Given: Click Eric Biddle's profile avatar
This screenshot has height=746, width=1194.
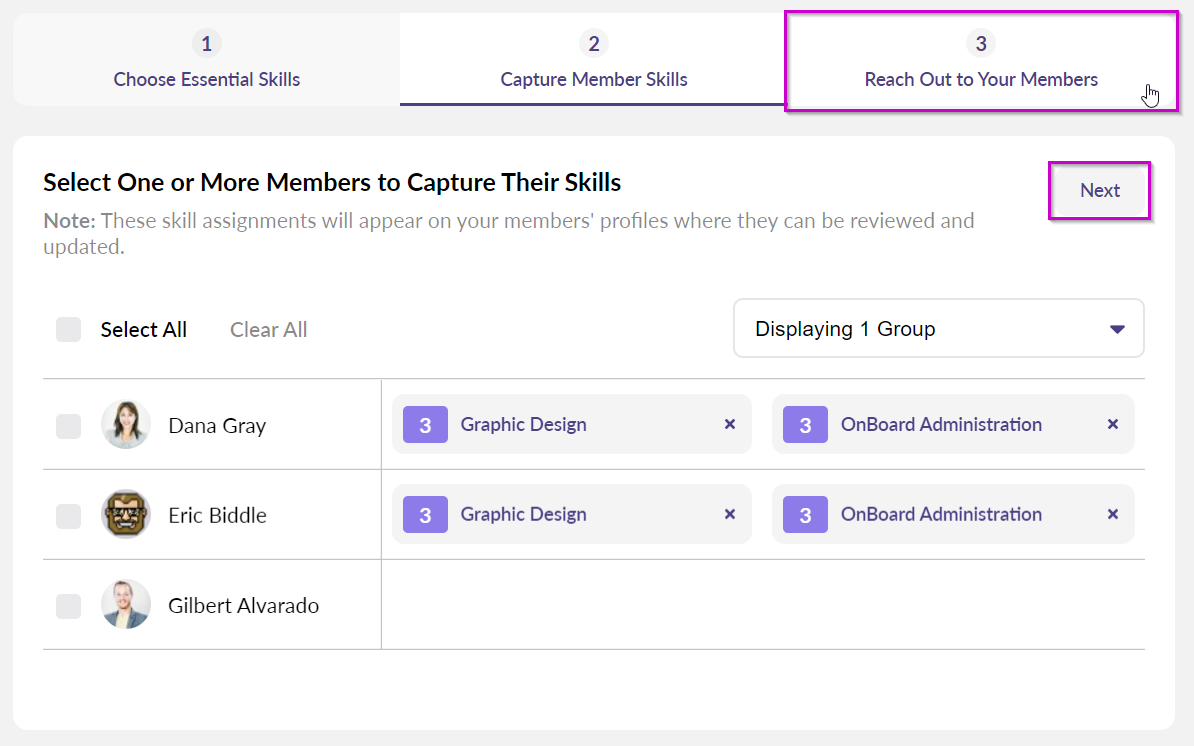Looking at the screenshot, I should pos(126,515).
